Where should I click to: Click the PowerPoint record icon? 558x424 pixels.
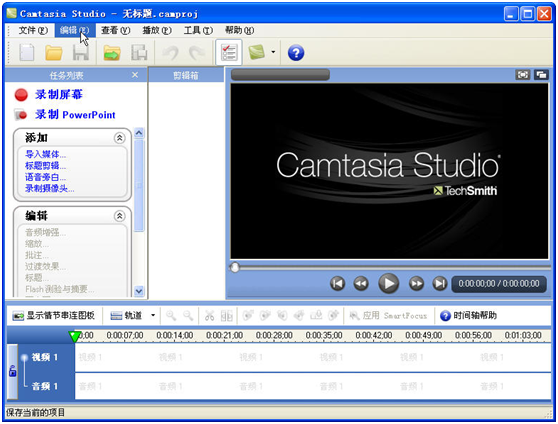21,115
